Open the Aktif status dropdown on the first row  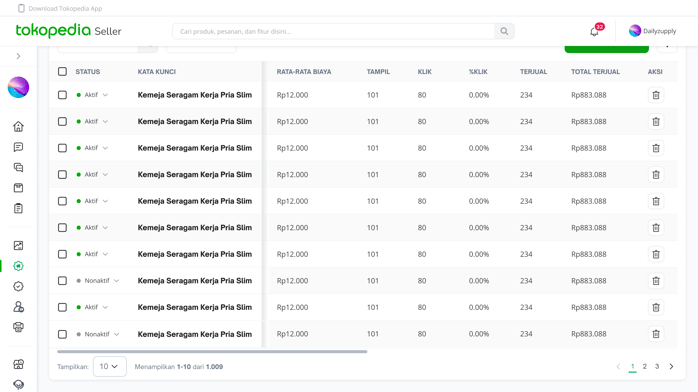92,95
